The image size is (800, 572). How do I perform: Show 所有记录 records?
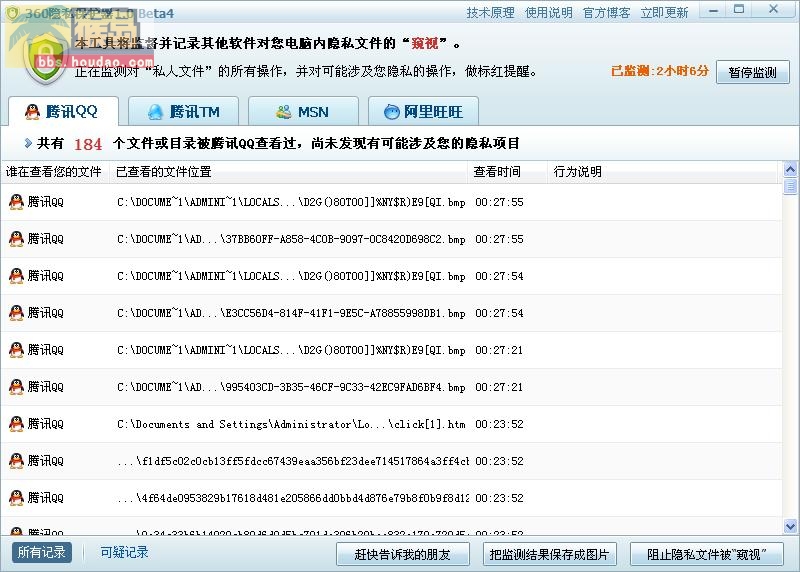[42, 552]
